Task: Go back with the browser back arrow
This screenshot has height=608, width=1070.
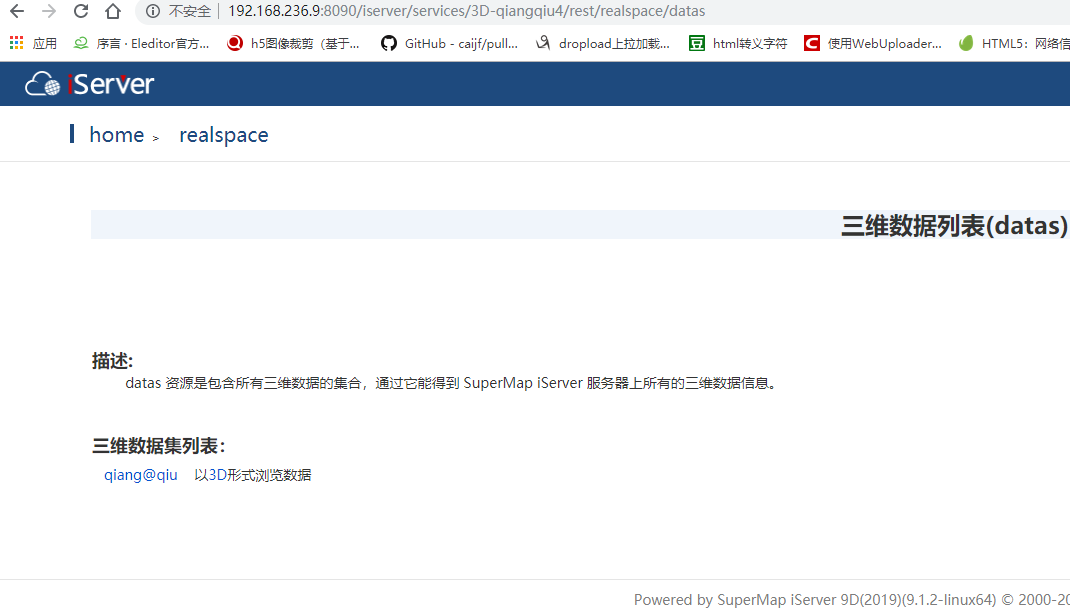Action: pyautogui.click(x=16, y=11)
